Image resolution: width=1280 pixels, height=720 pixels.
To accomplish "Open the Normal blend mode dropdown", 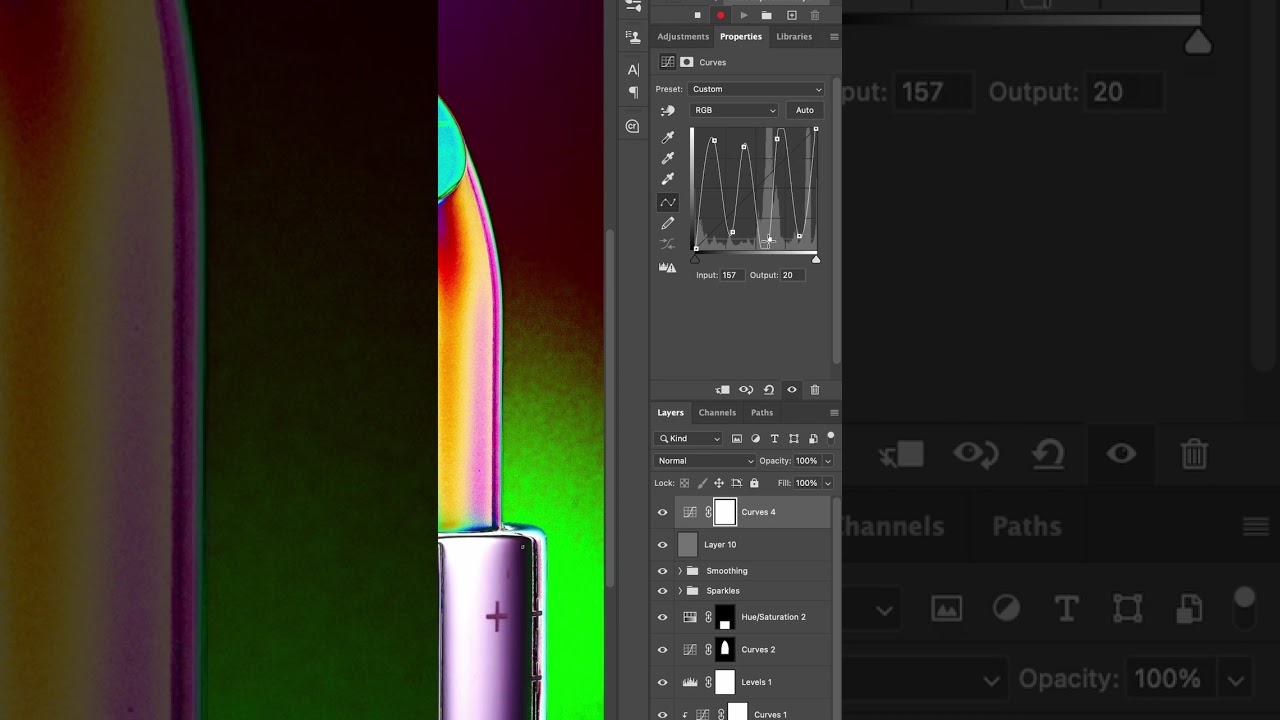I will pyautogui.click(x=705, y=461).
